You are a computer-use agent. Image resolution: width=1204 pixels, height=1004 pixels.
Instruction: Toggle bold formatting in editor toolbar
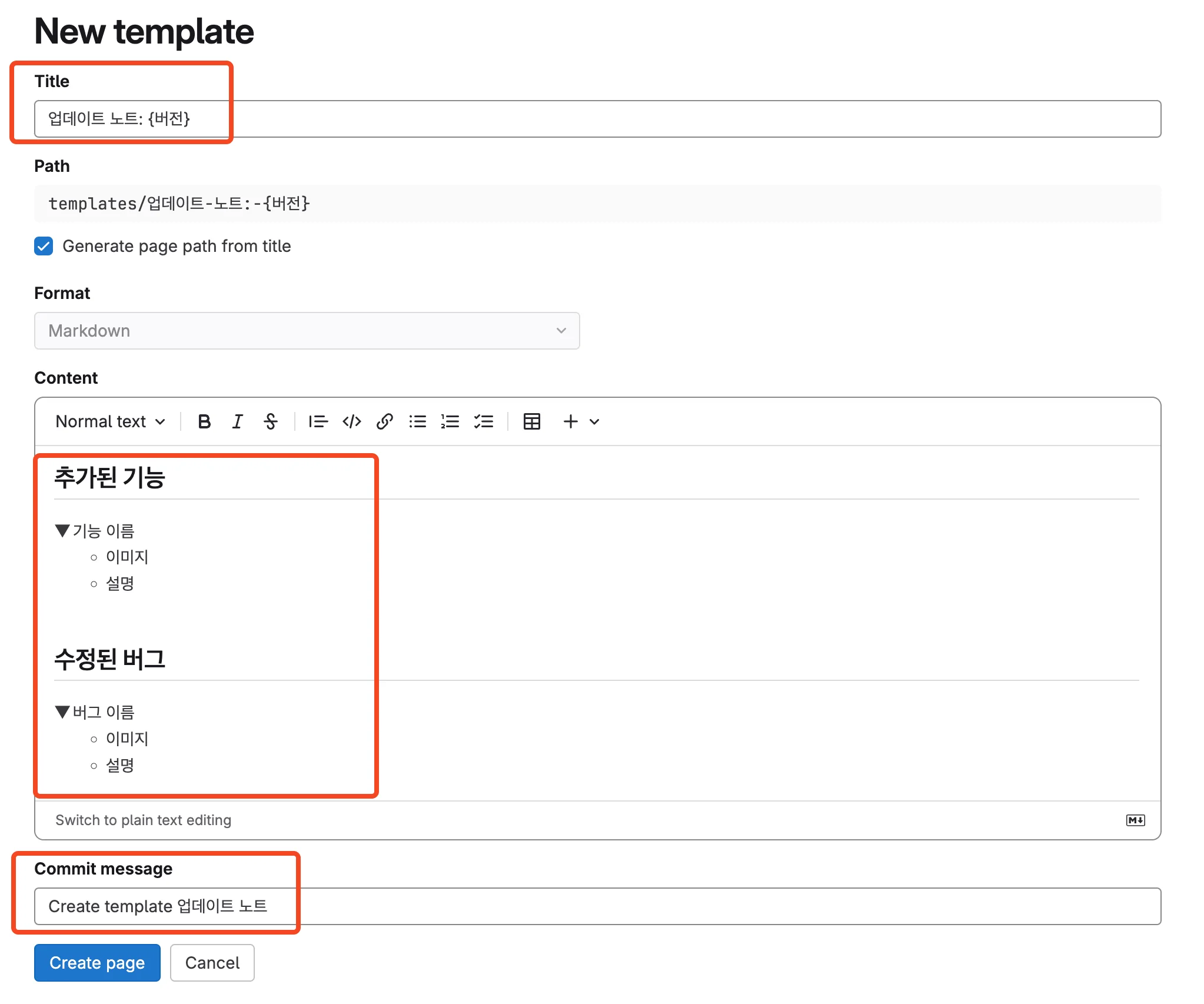point(204,421)
